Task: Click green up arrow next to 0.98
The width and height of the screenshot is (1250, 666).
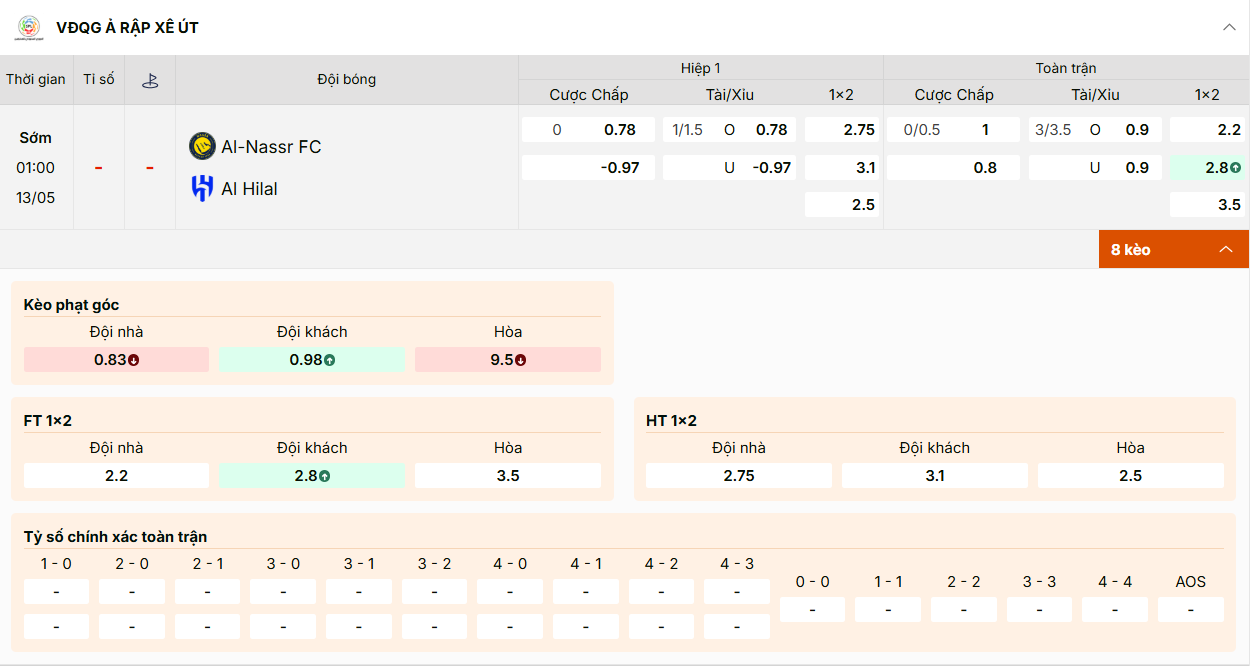Action: pos(330,360)
